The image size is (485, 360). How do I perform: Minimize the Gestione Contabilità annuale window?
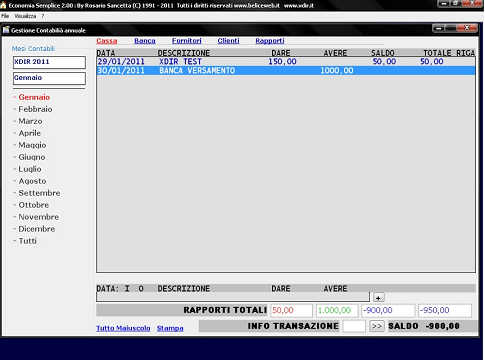439,29
